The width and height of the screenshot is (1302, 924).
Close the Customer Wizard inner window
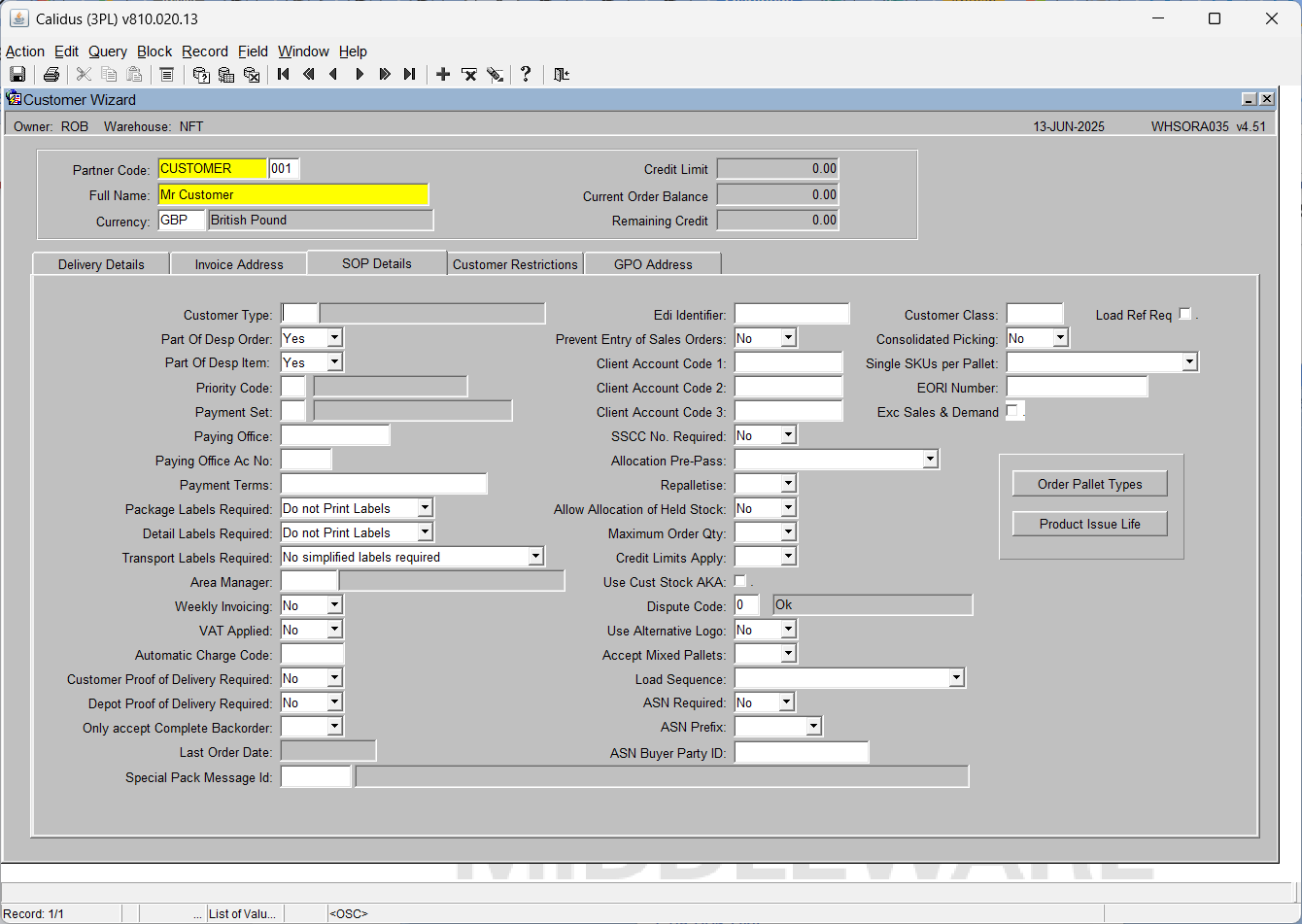coord(1266,99)
